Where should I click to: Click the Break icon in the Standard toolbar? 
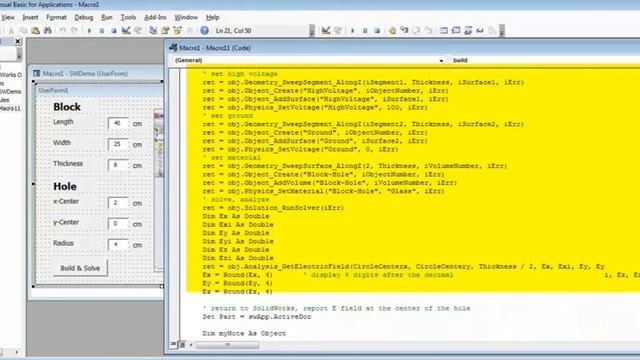point(102,31)
